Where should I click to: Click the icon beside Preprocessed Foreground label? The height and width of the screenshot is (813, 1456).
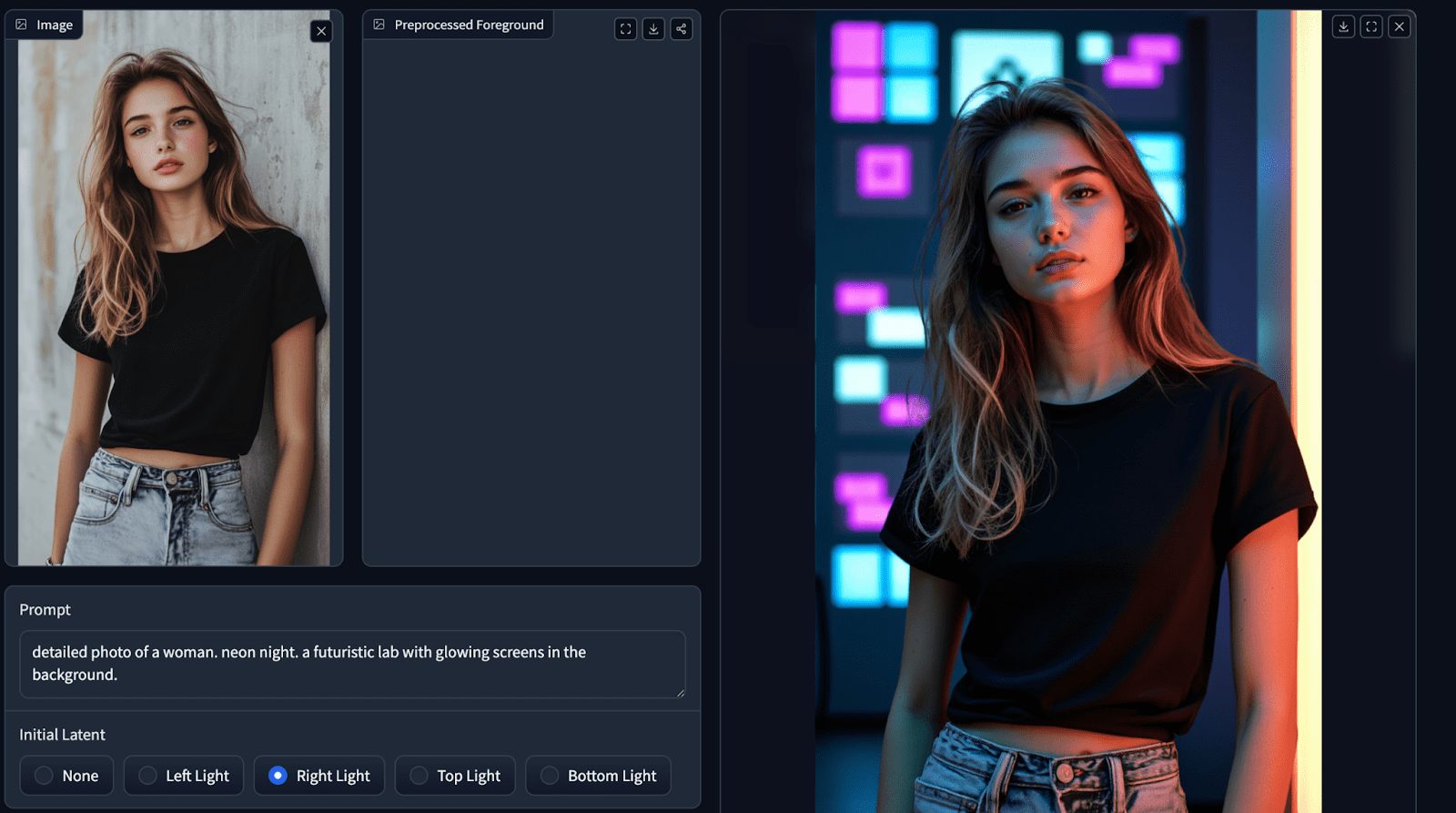[379, 25]
